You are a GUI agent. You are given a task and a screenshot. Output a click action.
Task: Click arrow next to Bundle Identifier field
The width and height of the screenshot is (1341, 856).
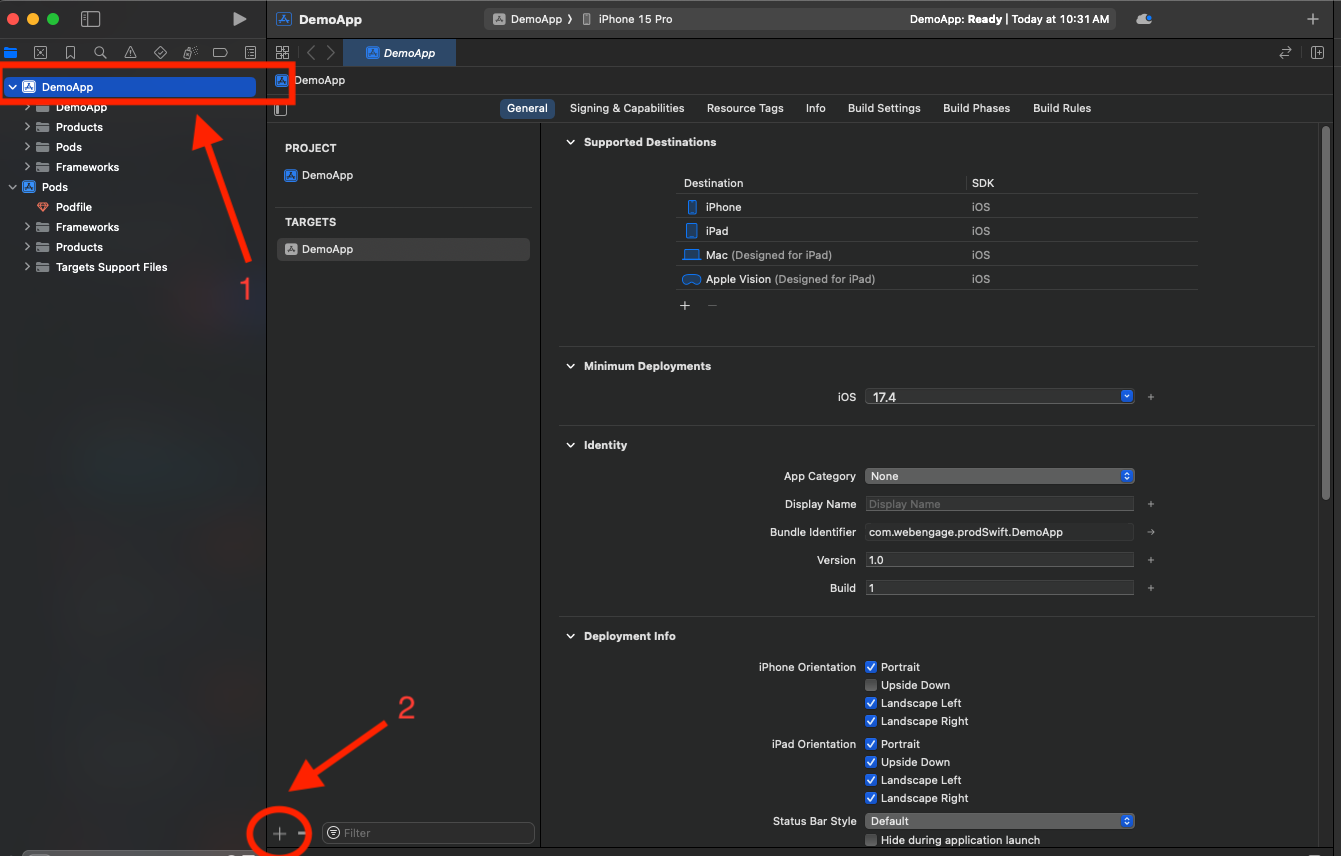(x=1151, y=532)
